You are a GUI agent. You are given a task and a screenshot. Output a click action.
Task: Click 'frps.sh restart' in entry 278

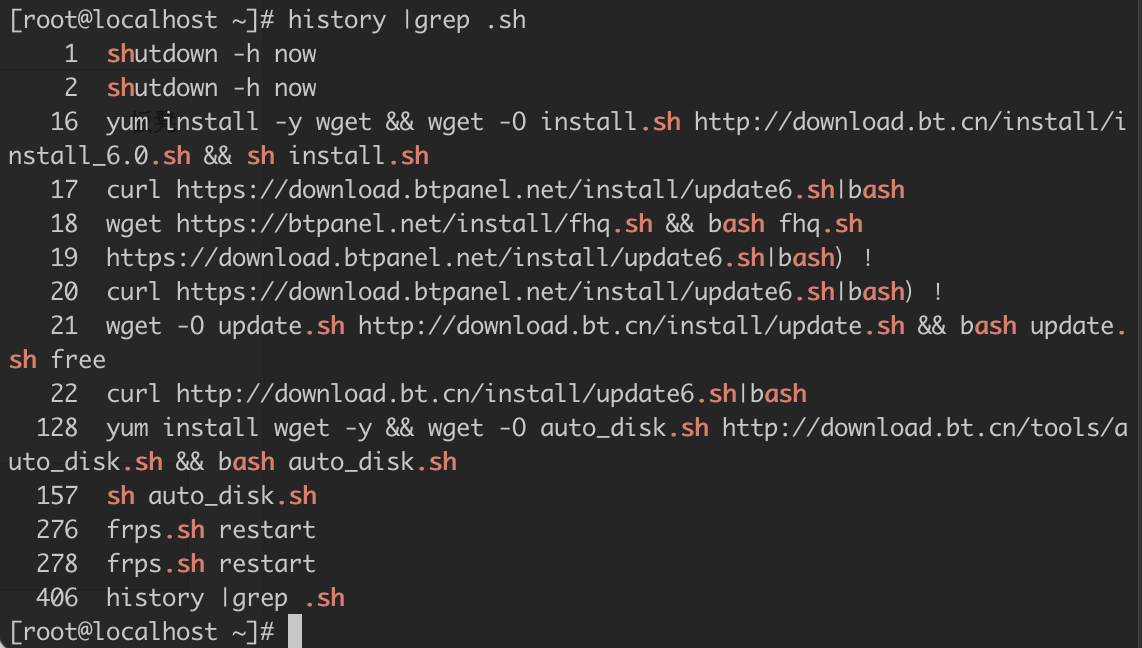[211, 564]
